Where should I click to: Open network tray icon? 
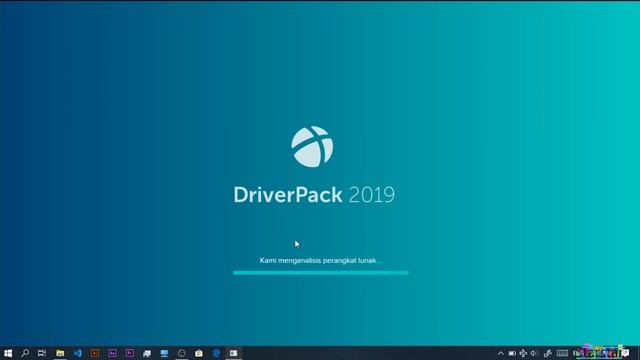coord(523,353)
